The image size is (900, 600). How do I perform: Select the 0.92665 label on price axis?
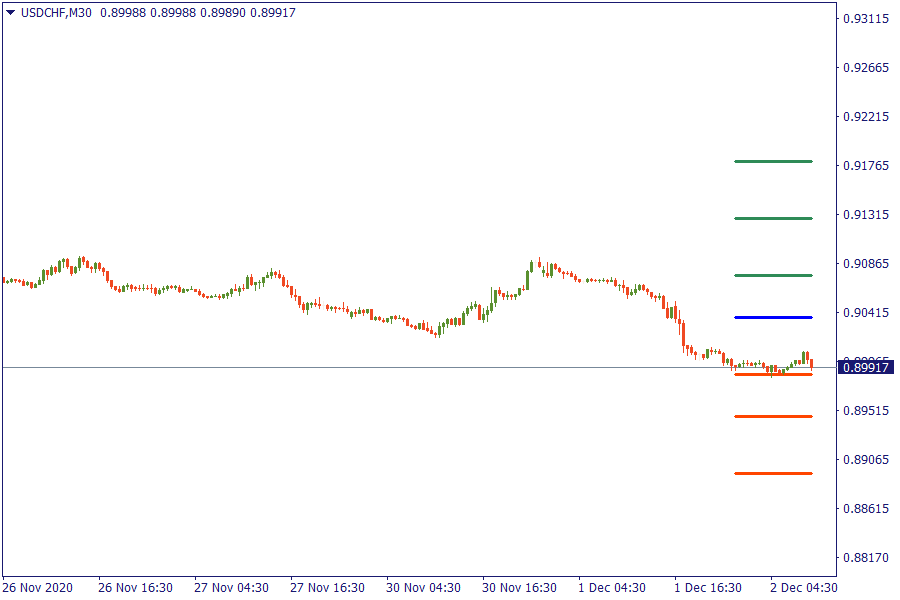(x=866, y=68)
